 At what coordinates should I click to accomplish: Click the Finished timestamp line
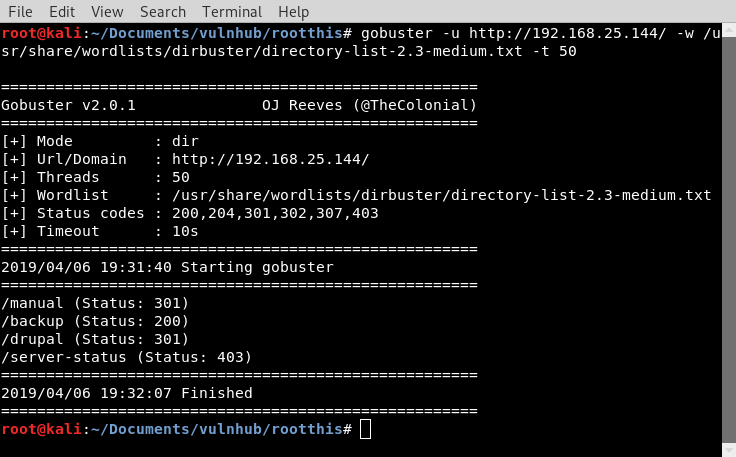click(x=126, y=393)
